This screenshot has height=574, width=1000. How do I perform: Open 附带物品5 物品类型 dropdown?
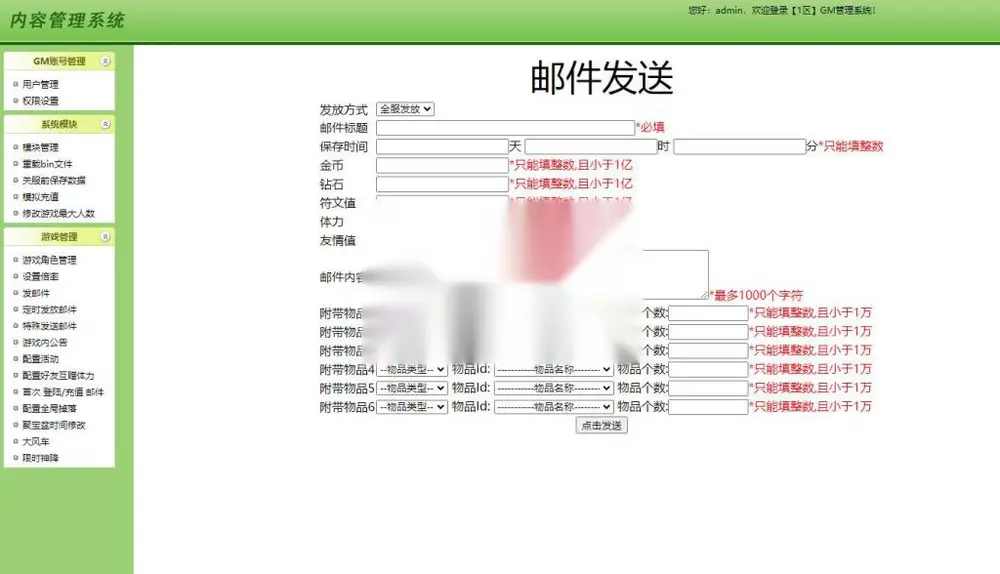412,388
